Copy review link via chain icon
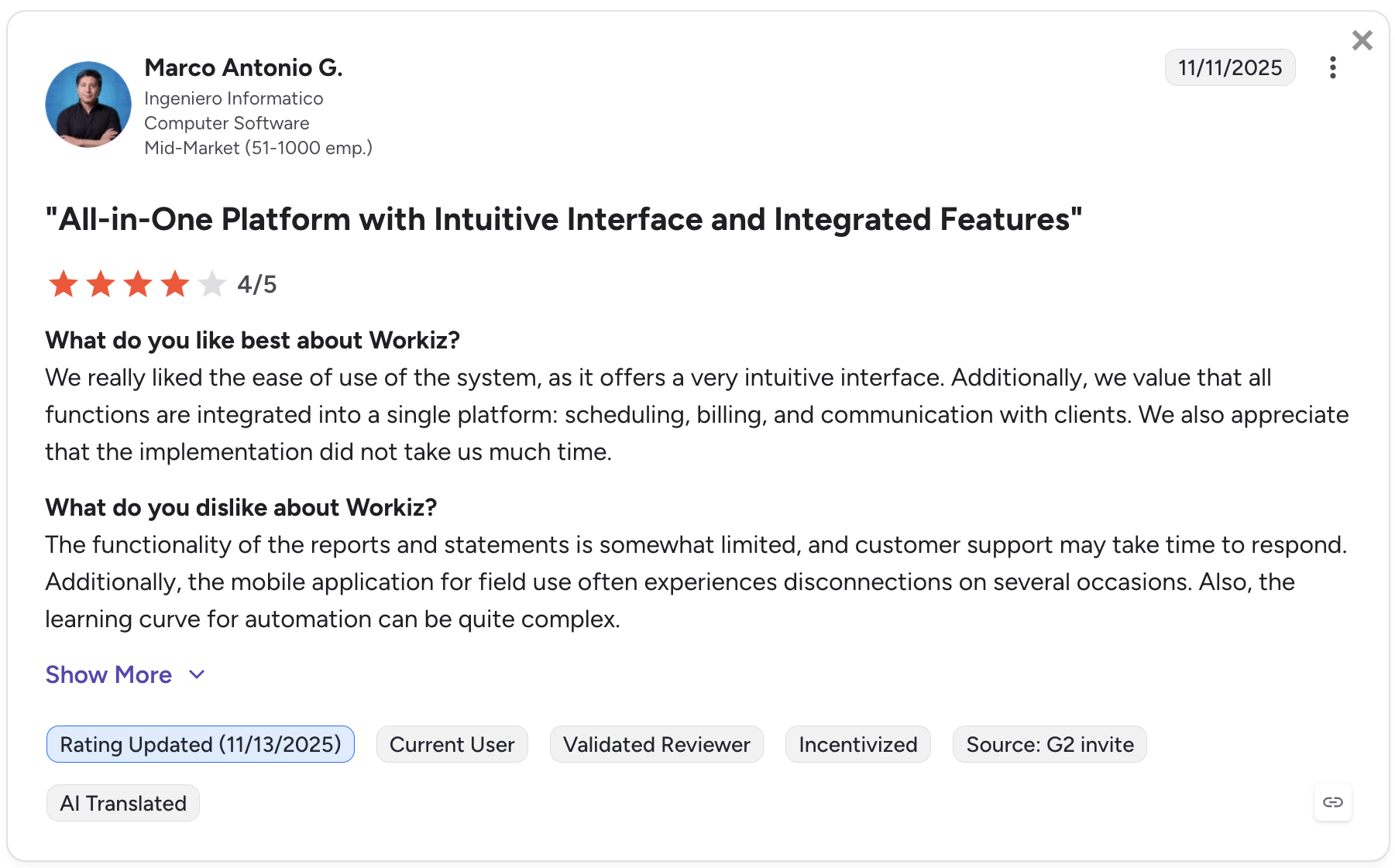1395x868 pixels. coord(1332,801)
